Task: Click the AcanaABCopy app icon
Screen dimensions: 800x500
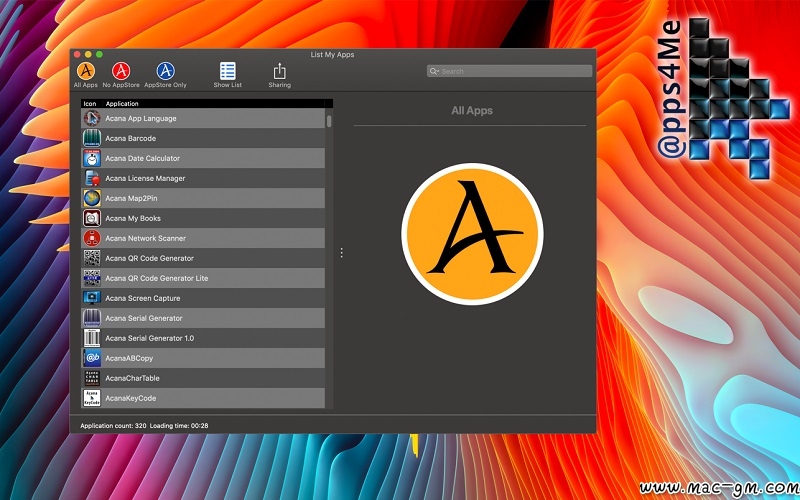Action: coord(92,358)
